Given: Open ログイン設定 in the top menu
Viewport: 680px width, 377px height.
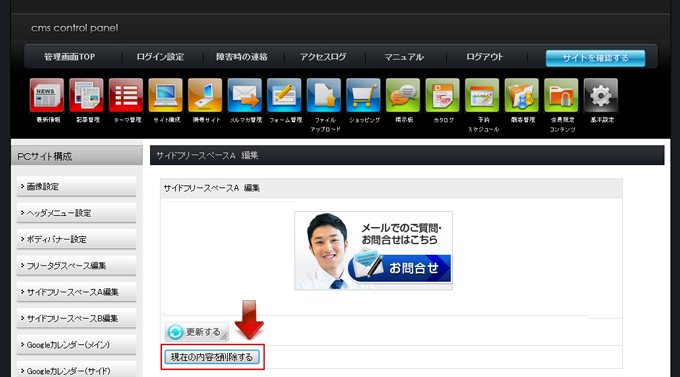Looking at the screenshot, I should point(160,57).
